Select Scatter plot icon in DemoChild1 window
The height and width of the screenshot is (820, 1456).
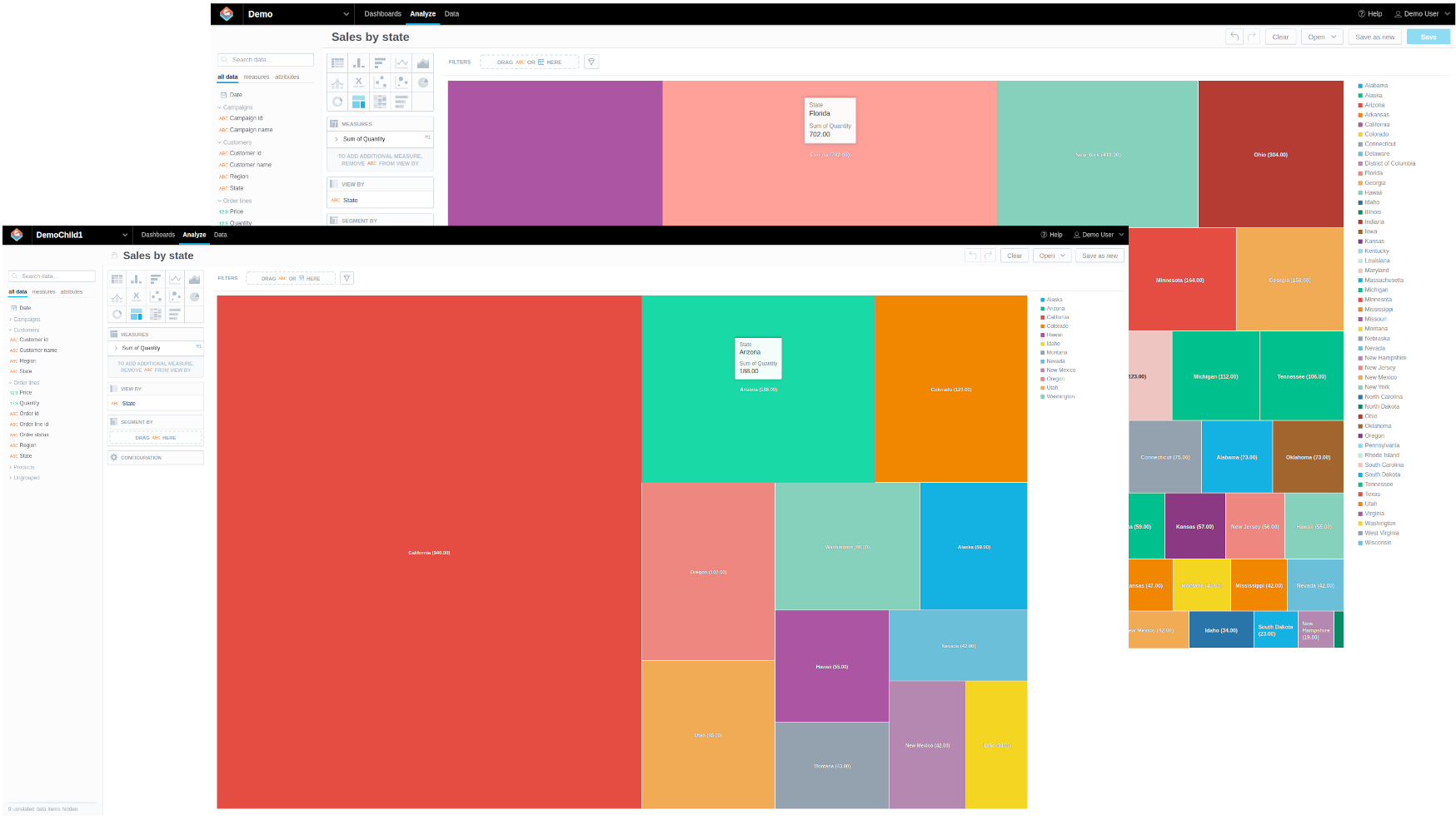(156, 296)
